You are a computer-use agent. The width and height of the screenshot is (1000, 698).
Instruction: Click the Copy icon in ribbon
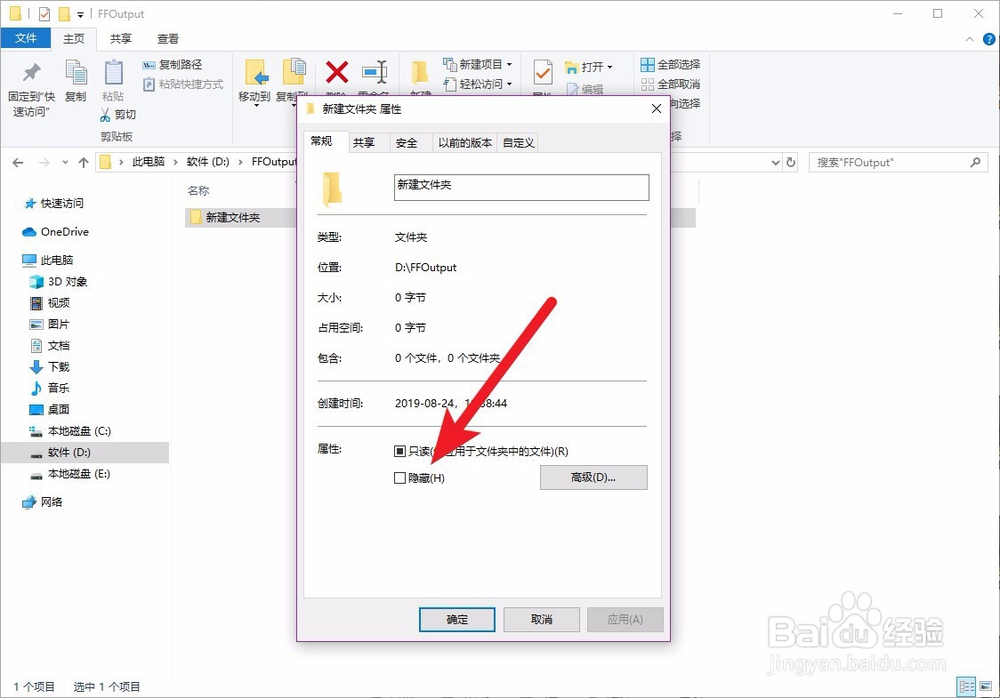76,72
